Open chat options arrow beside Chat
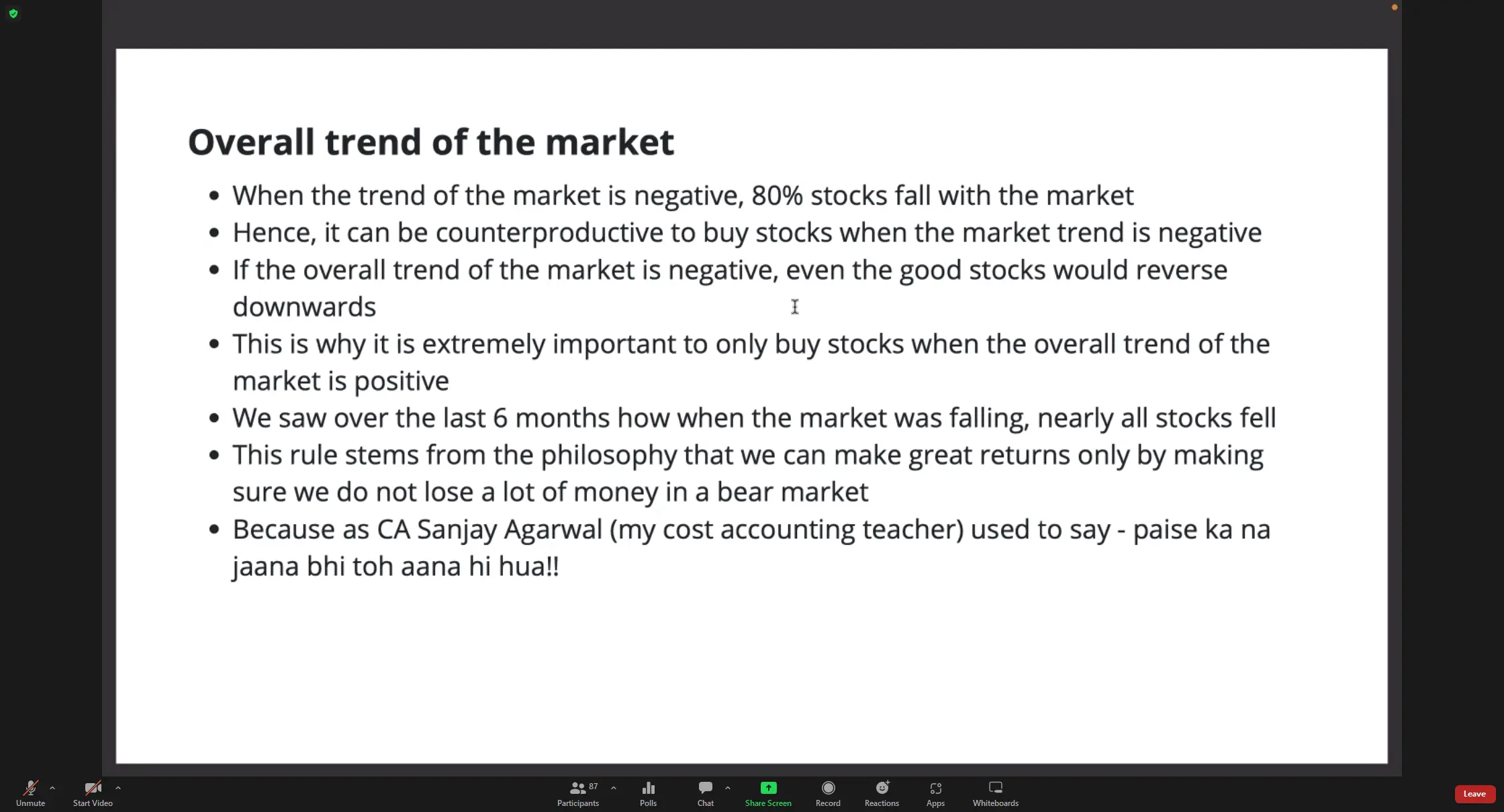The image size is (1504, 812). pyautogui.click(x=728, y=788)
